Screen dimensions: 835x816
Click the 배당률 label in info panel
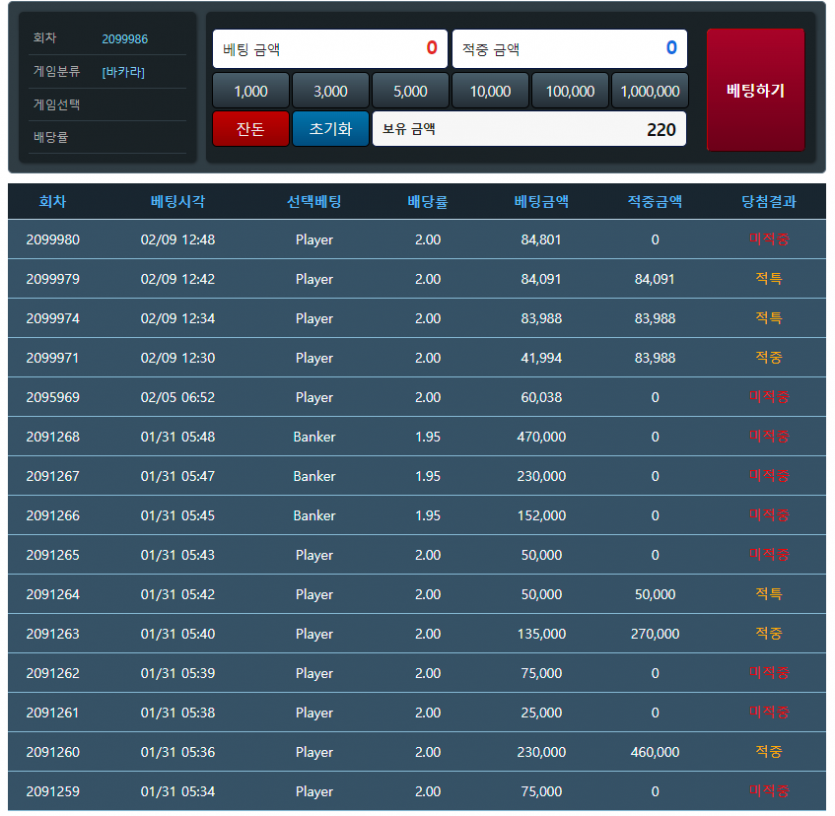coord(51,137)
